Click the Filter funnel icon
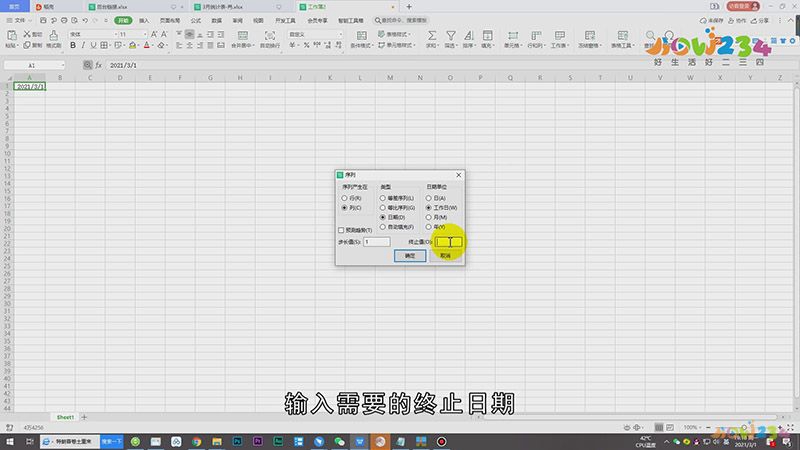 point(451,35)
